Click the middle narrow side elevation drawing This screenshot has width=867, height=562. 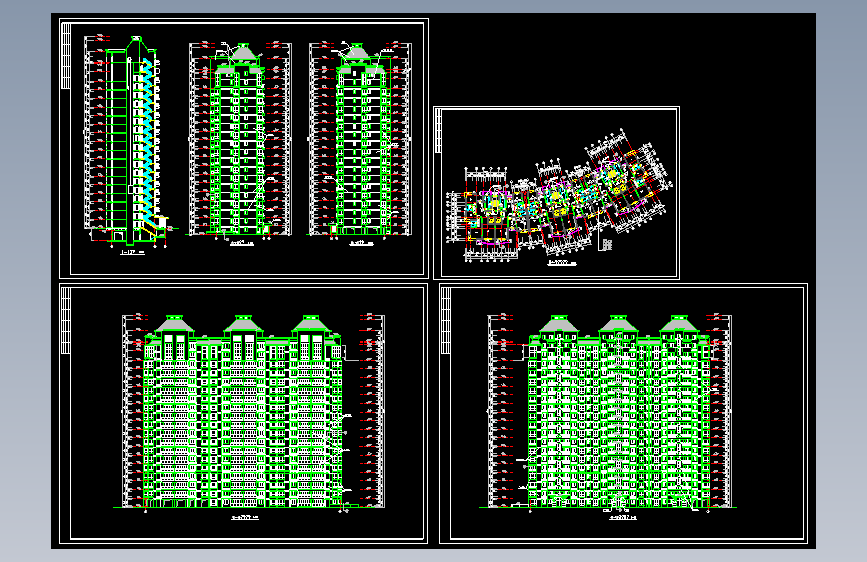240,141
